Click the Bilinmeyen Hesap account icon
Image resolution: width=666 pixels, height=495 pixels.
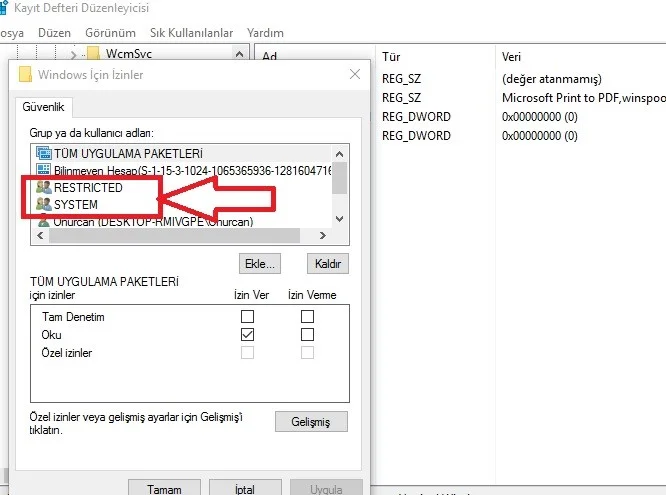coord(43,170)
